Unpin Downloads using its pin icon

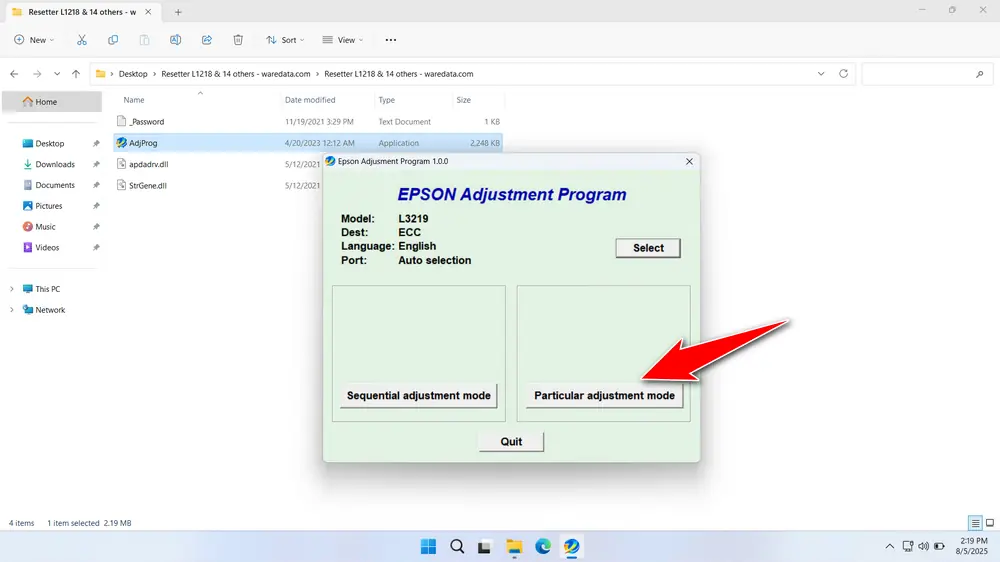pyautogui.click(x=96, y=165)
